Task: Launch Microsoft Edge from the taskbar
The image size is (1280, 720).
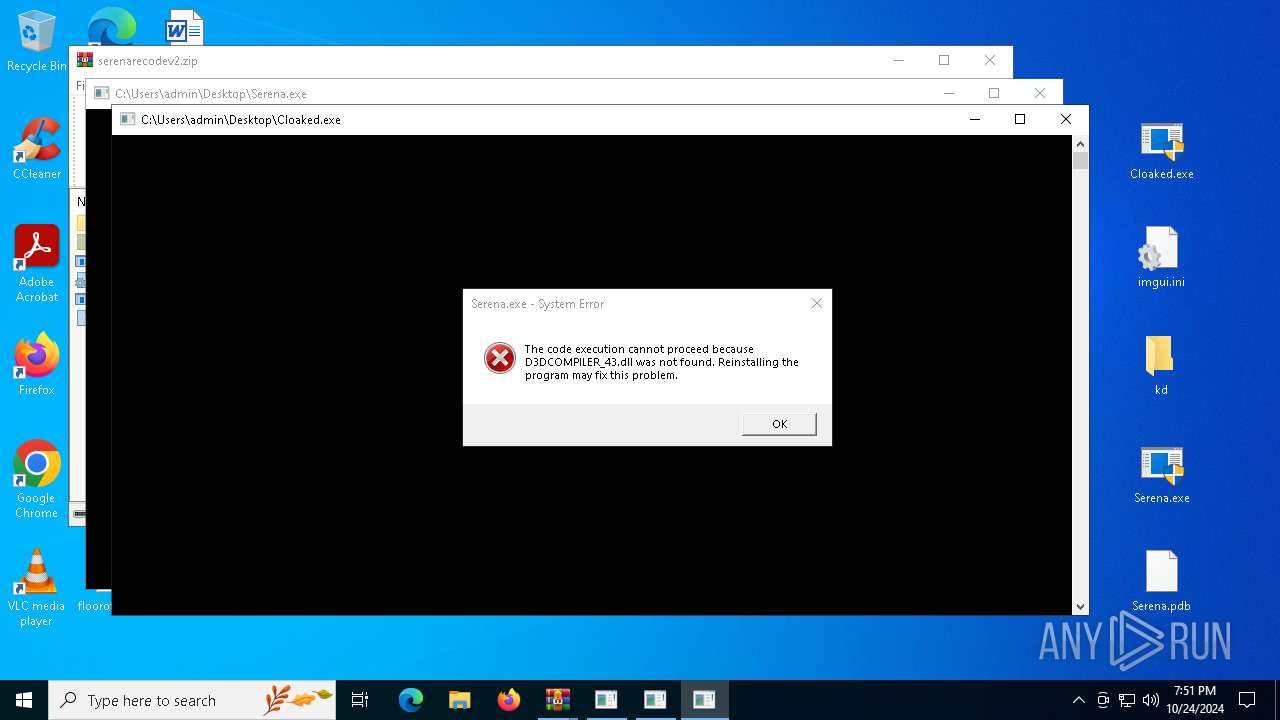Action: (410, 700)
